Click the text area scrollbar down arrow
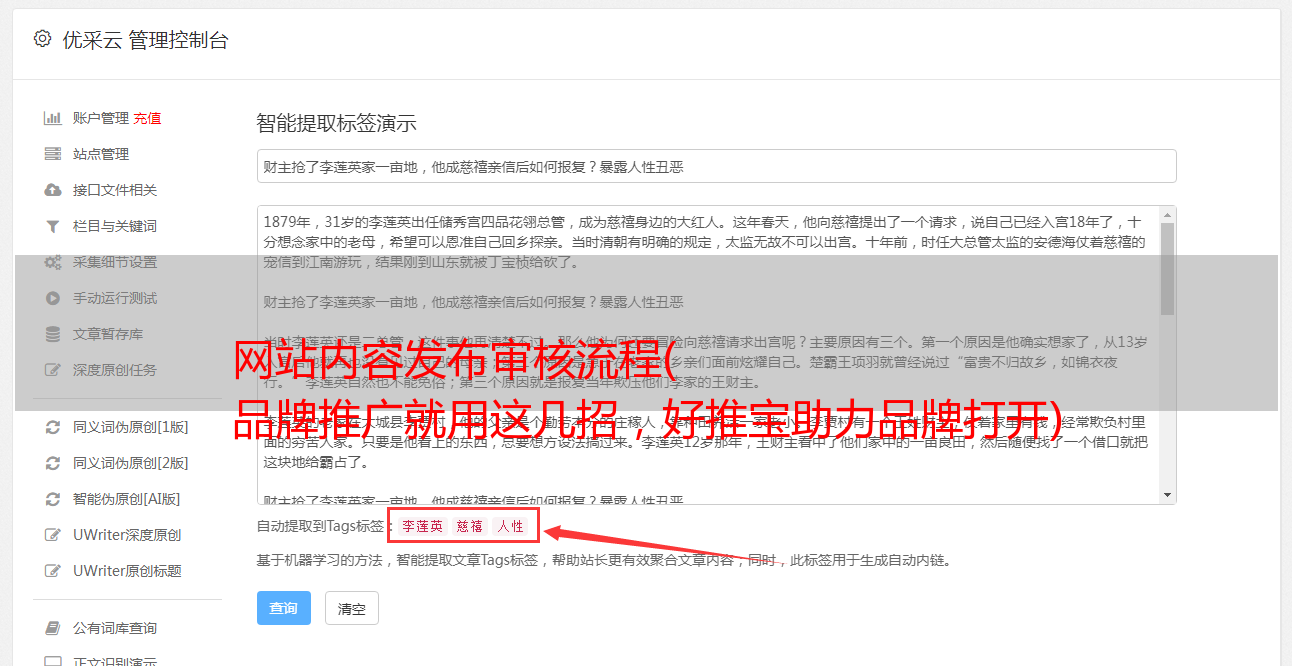 coord(1167,495)
